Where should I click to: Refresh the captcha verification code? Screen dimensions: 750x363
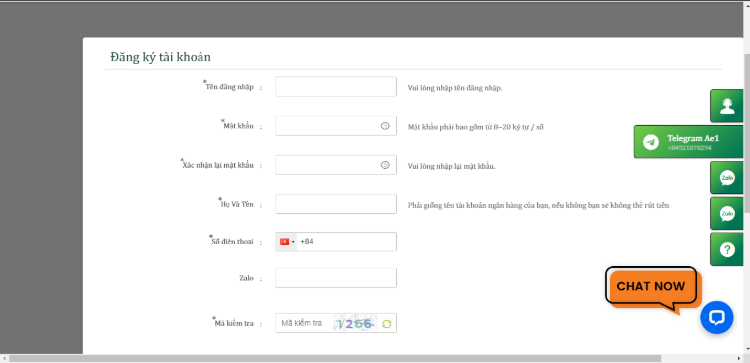tap(386, 324)
